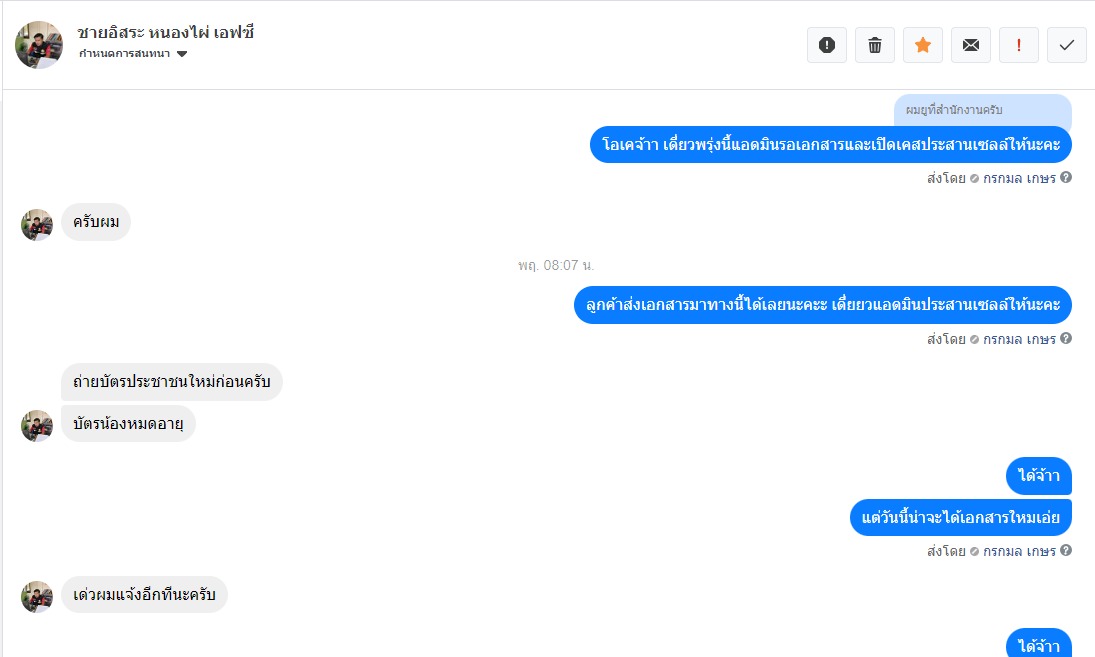Viewport: 1095px width, 657px height.
Task: Click sender avatar beside เด่วผมแจ้งอีกทีนะครับ
Action: 37,597
